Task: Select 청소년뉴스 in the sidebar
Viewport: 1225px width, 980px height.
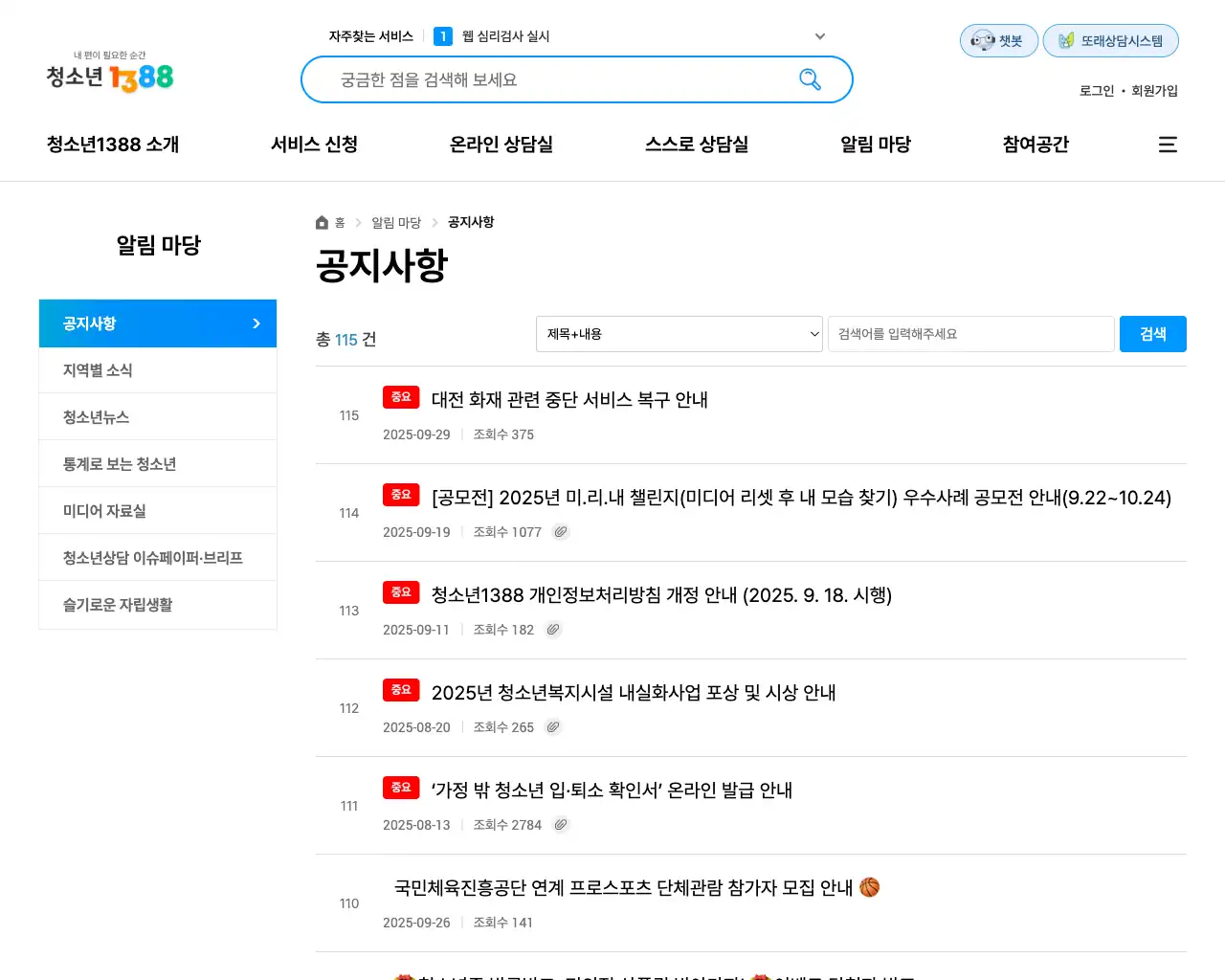Action: pyautogui.click(x=96, y=417)
